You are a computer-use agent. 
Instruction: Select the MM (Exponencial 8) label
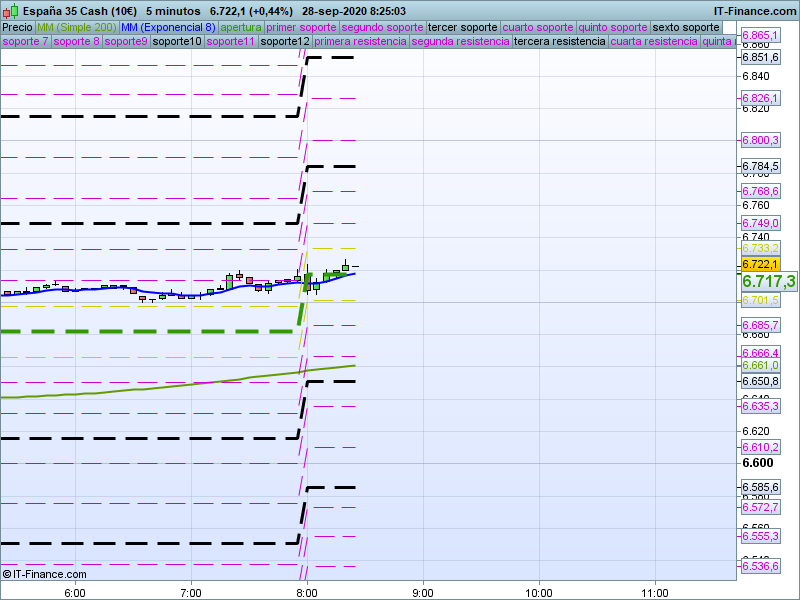pyautogui.click(x=167, y=27)
